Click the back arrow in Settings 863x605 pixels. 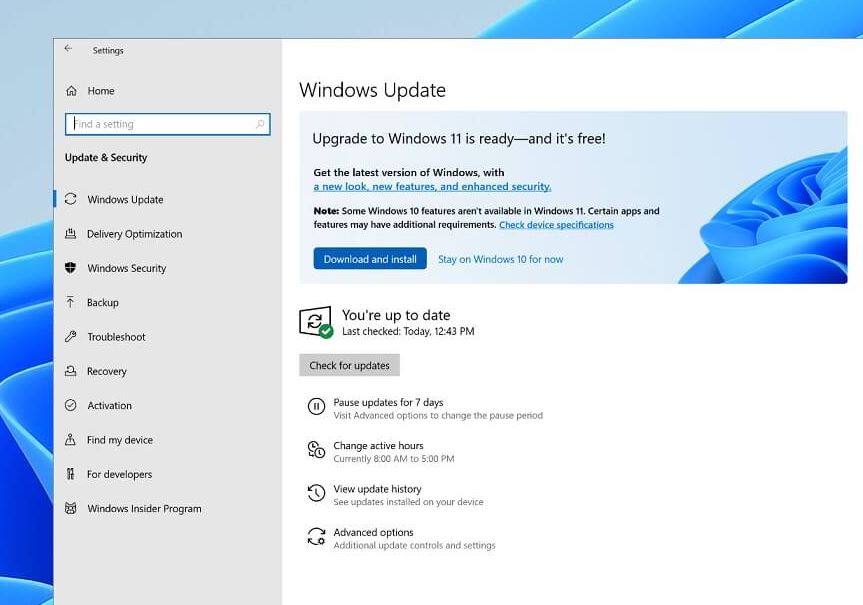click(68, 49)
